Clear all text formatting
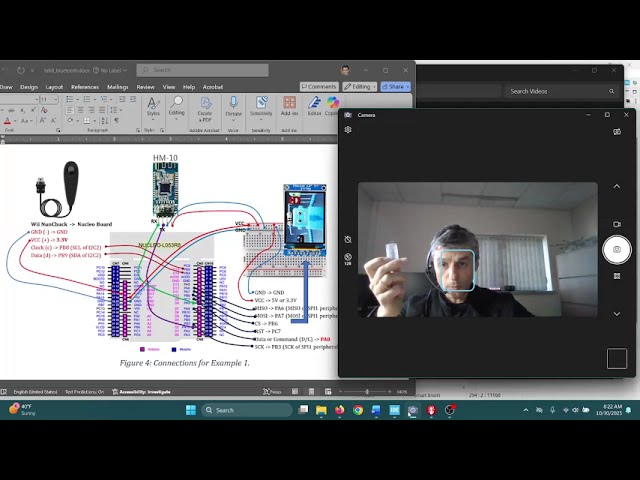The width and height of the screenshot is (640, 480). coord(44,110)
